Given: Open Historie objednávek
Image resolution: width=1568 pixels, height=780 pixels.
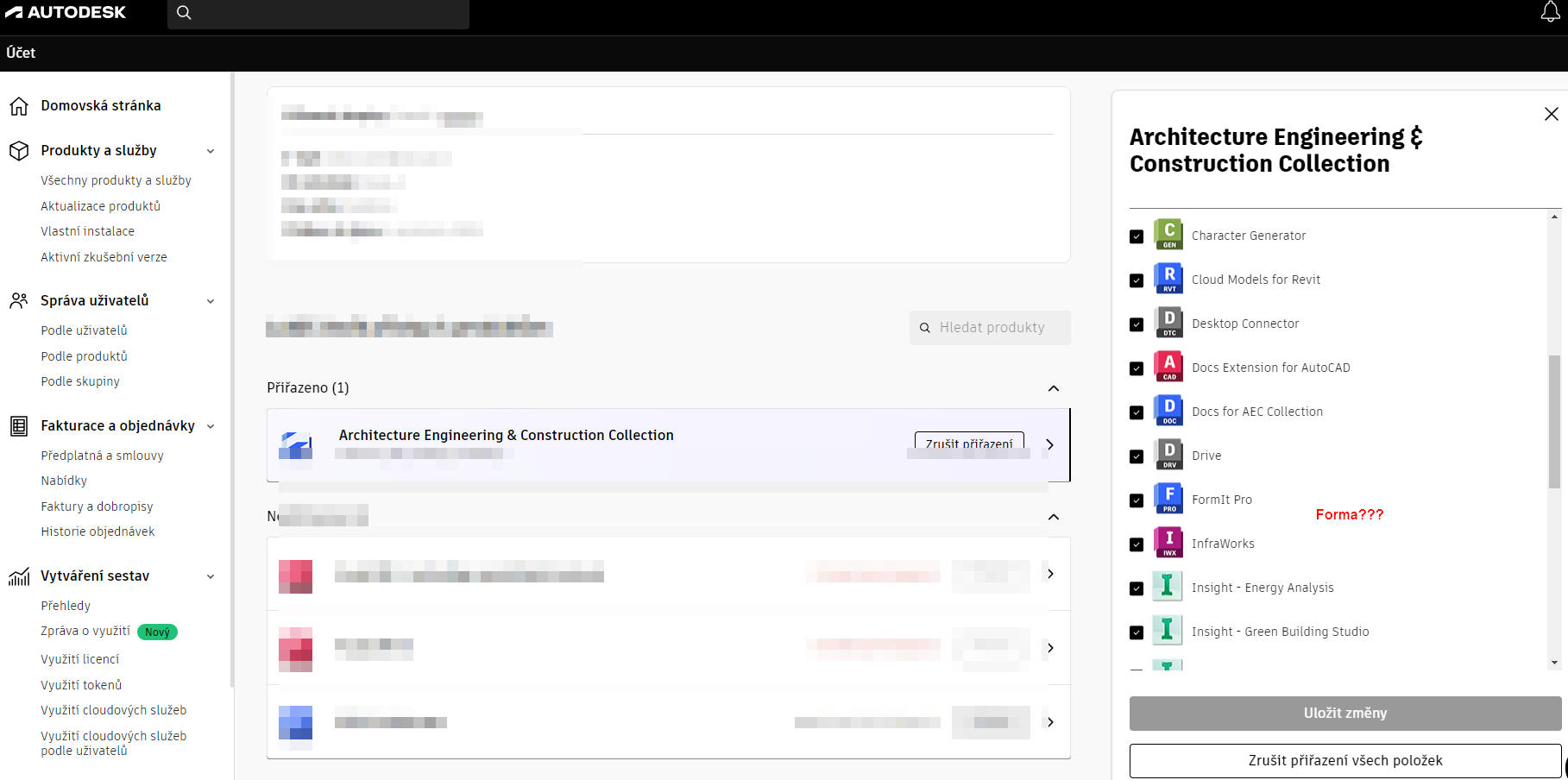Looking at the screenshot, I should click(98, 532).
